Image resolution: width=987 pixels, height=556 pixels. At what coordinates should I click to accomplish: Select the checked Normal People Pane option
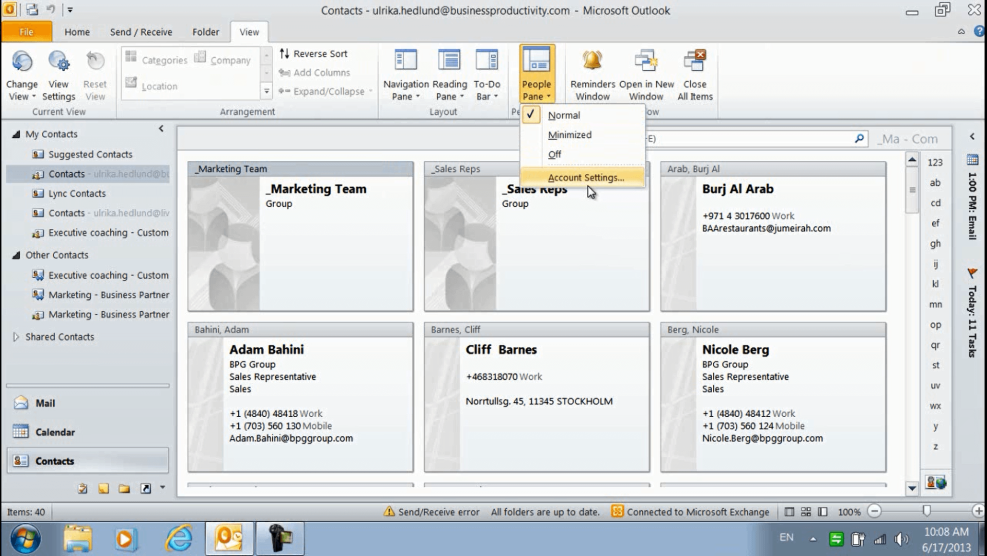pyautogui.click(x=564, y=116)
